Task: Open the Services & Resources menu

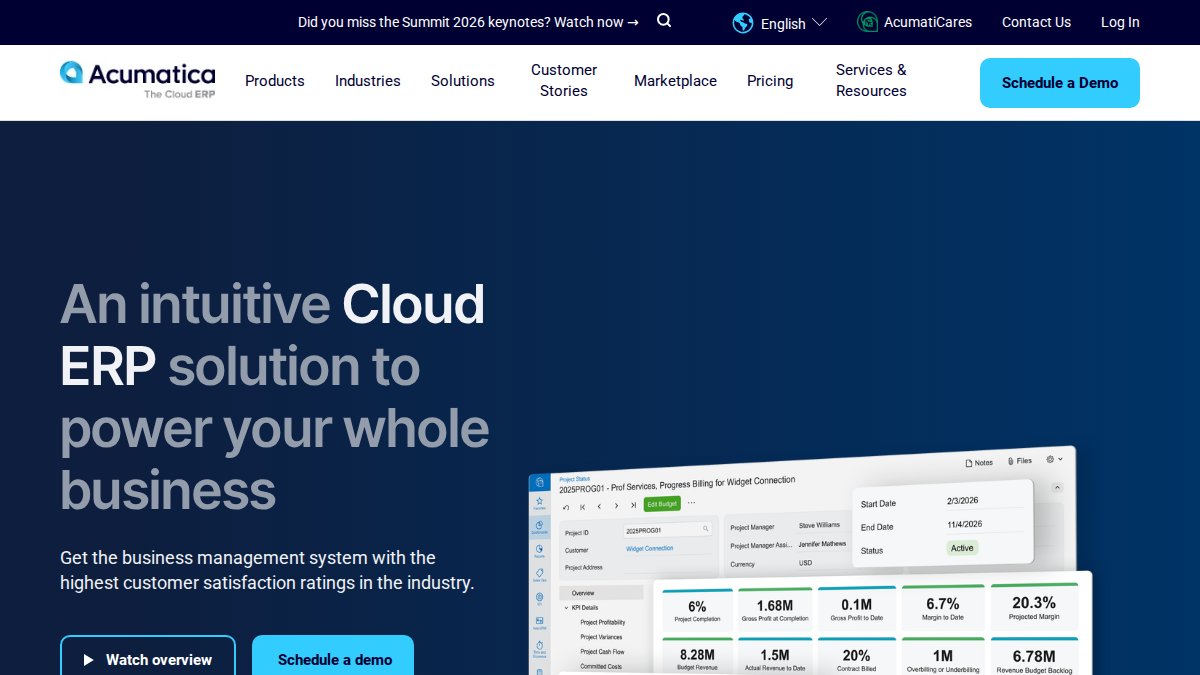Action: pyautogui.click(x=871, y=80)
